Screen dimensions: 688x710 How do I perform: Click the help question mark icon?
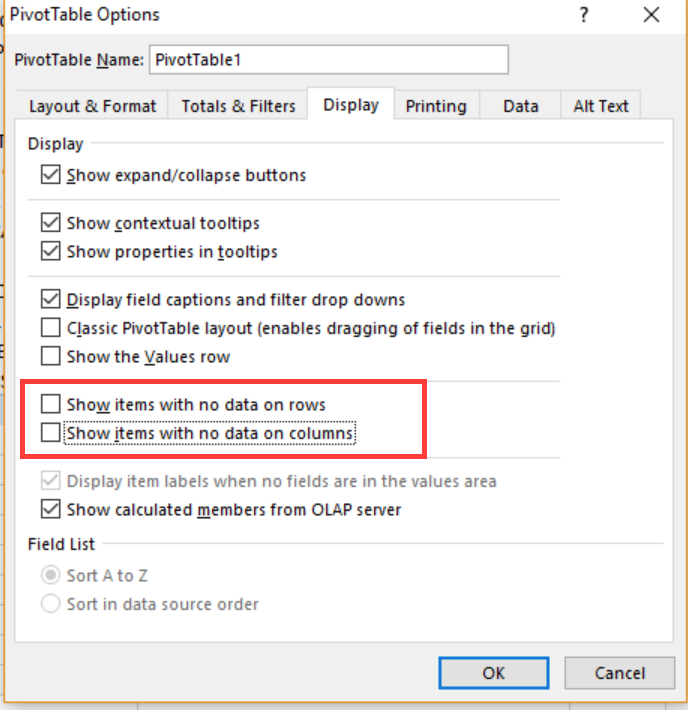[x=584, y=15]
